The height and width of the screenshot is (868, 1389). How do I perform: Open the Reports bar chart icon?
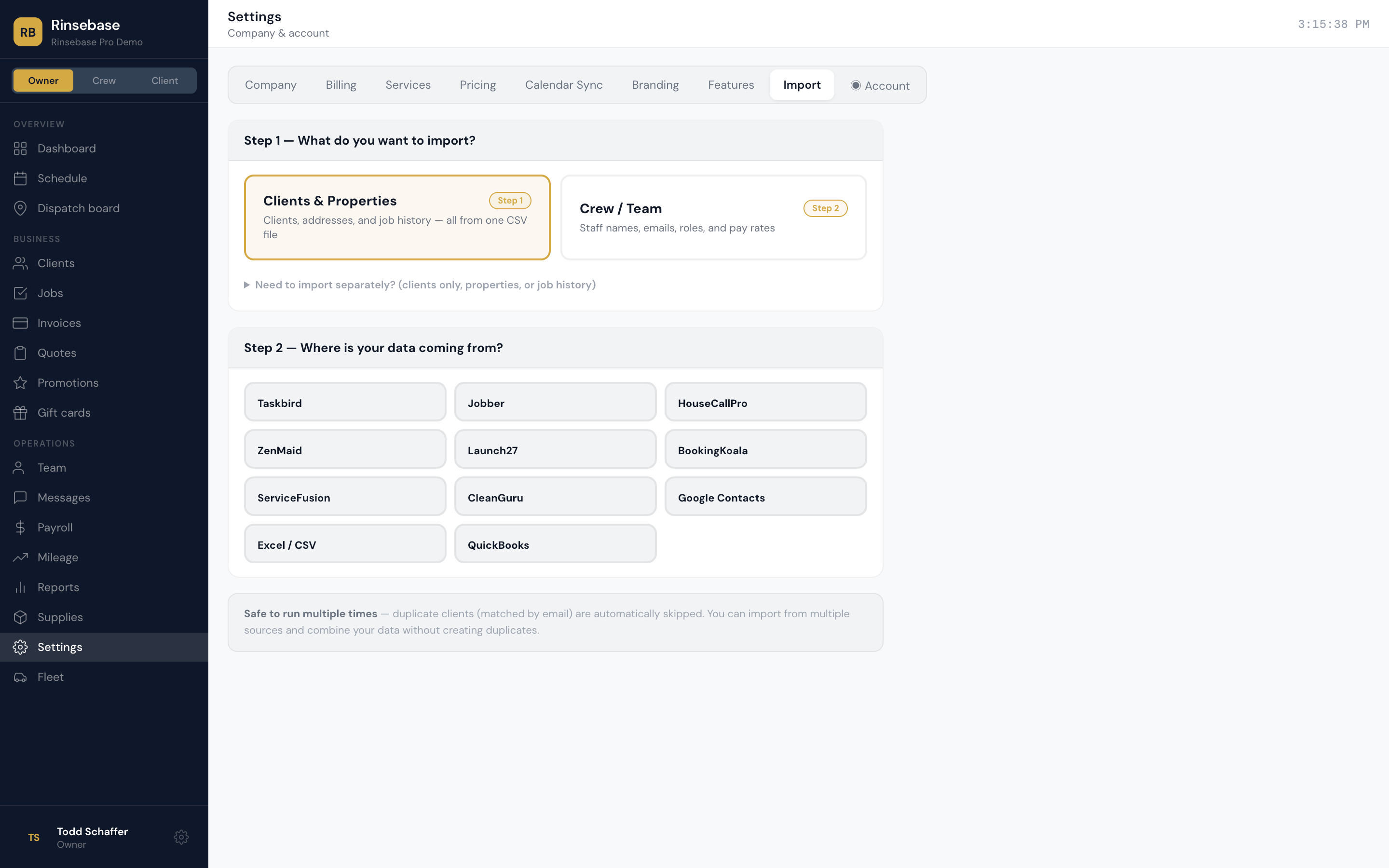(x=20, y=587)
